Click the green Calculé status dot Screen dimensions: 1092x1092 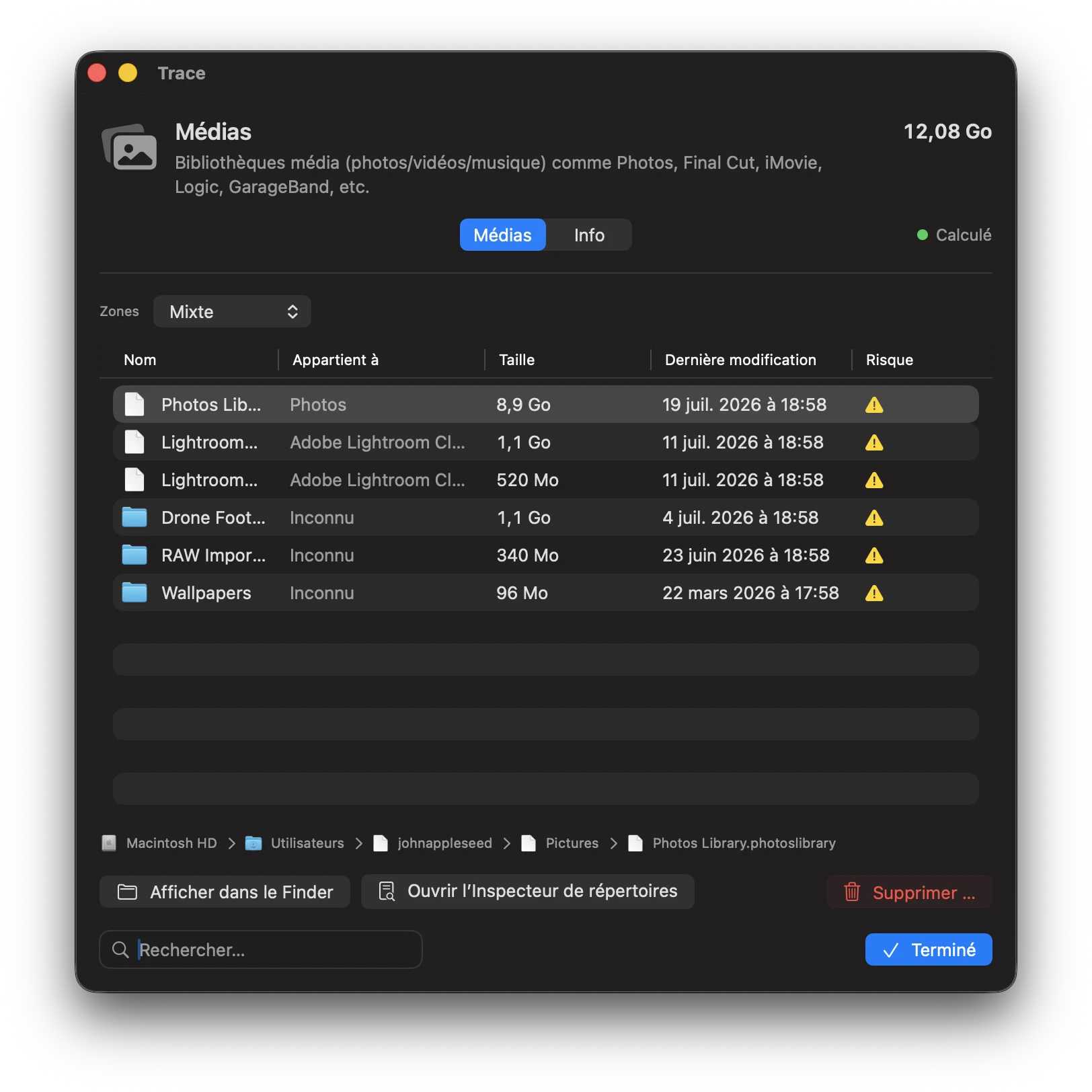coord(923,235)
